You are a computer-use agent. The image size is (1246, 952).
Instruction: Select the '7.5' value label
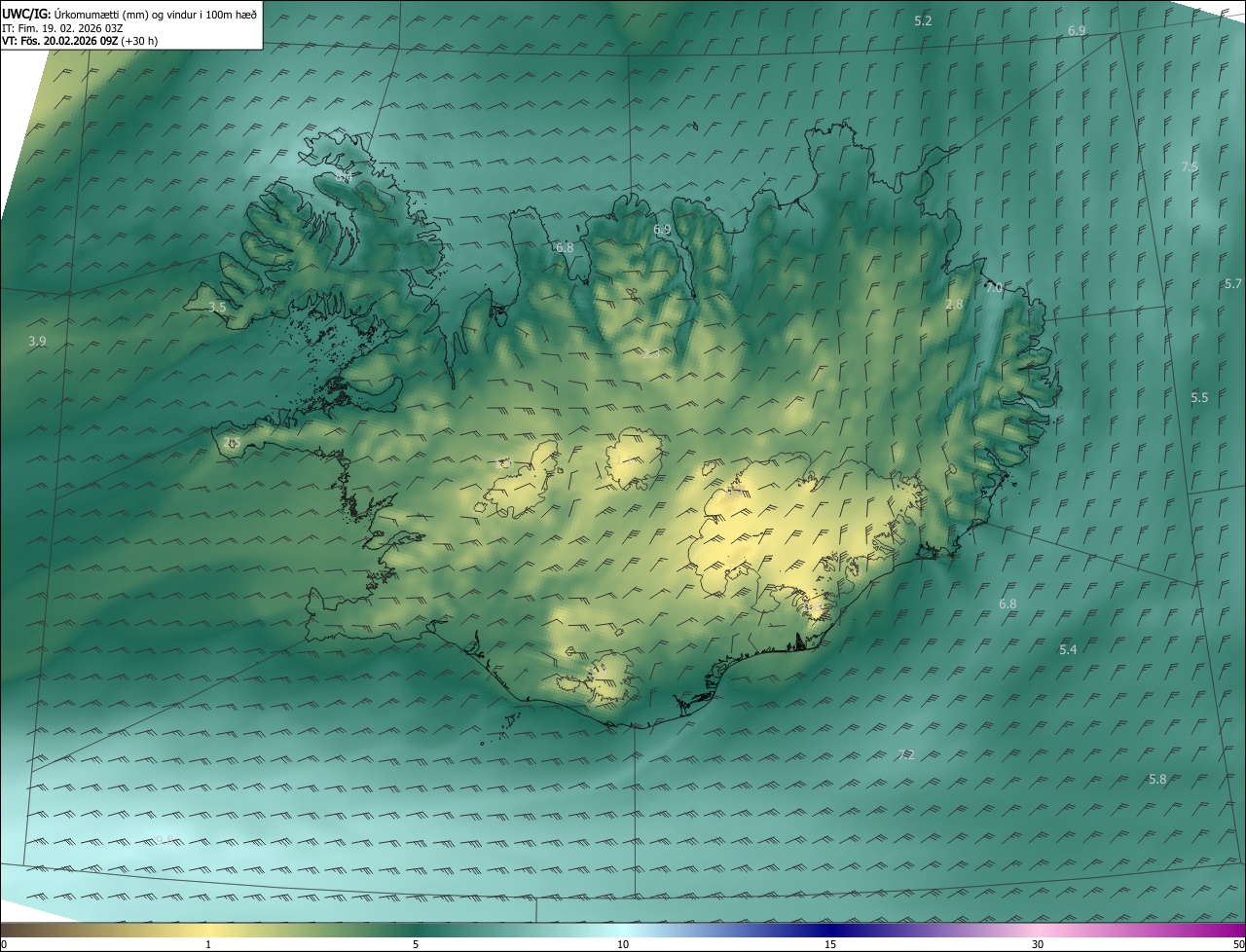pos(1190,166)
